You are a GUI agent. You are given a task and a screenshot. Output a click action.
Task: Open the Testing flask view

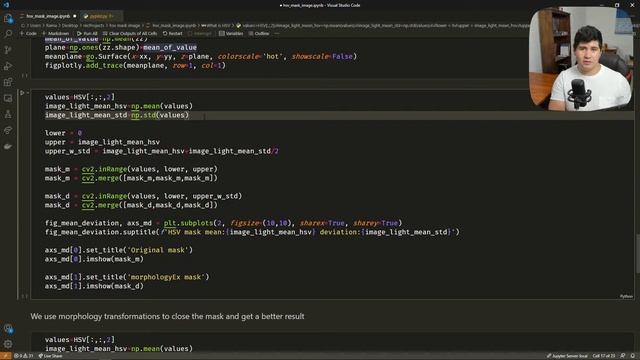(x=8, y=114)
